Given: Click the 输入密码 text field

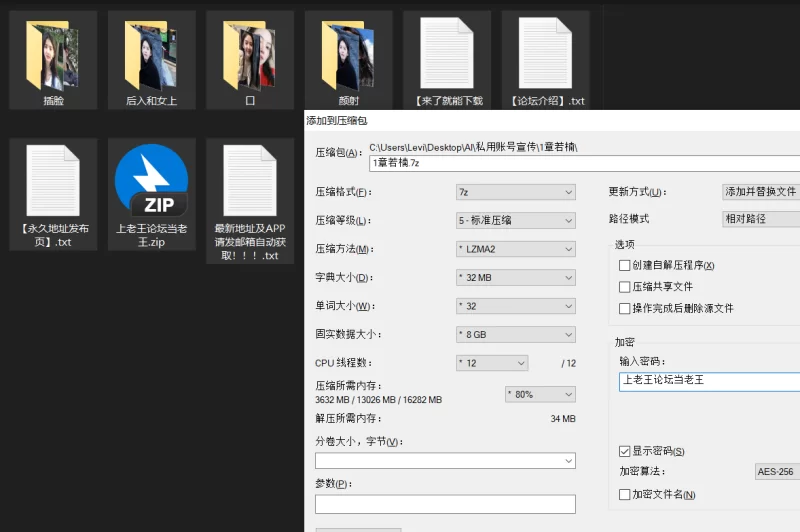Looking at the screenshot, I should (708, 381).
